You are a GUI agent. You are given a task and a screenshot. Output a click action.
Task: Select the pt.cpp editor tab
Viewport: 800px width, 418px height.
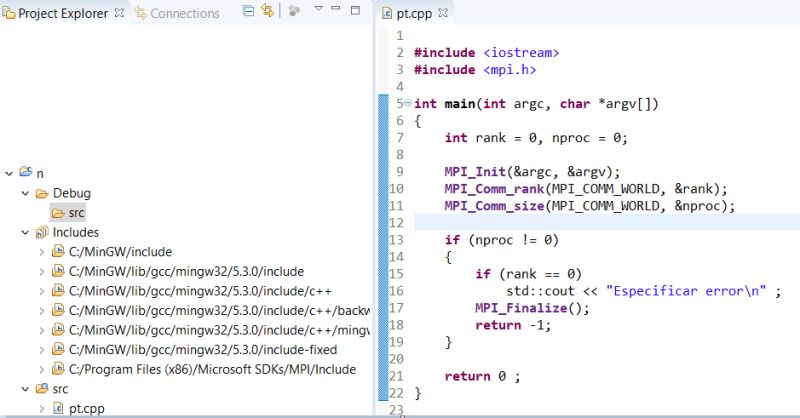[414, 13]
